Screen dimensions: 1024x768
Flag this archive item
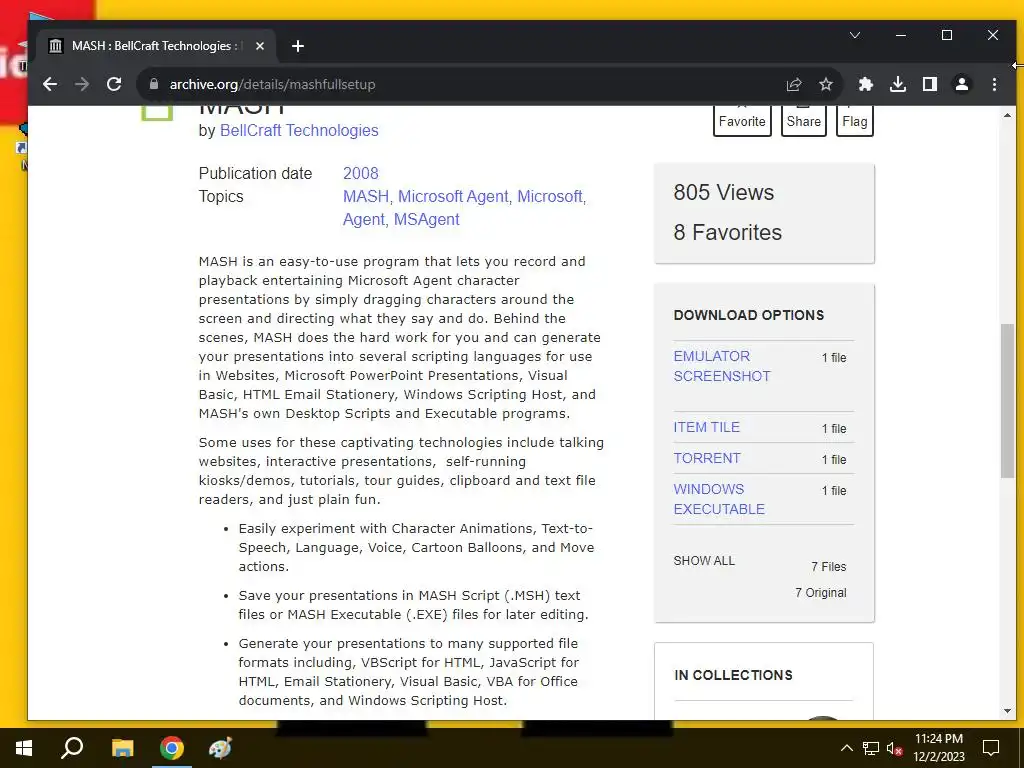[855, 120]
